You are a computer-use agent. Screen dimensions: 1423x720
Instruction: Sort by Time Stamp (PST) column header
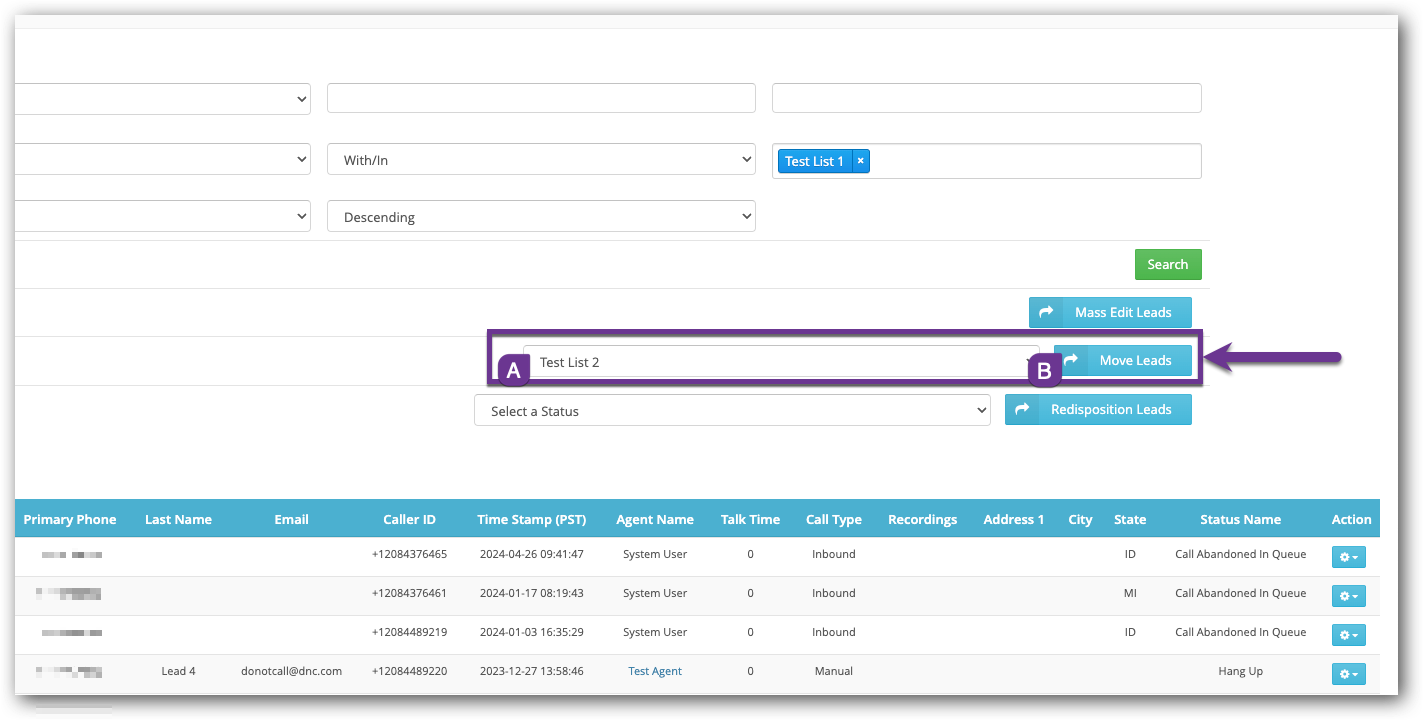tap(531, 520)
